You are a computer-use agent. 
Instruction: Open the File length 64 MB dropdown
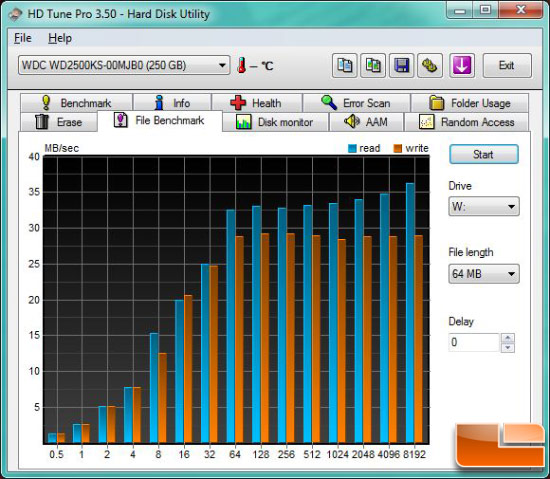coord(484,274)
